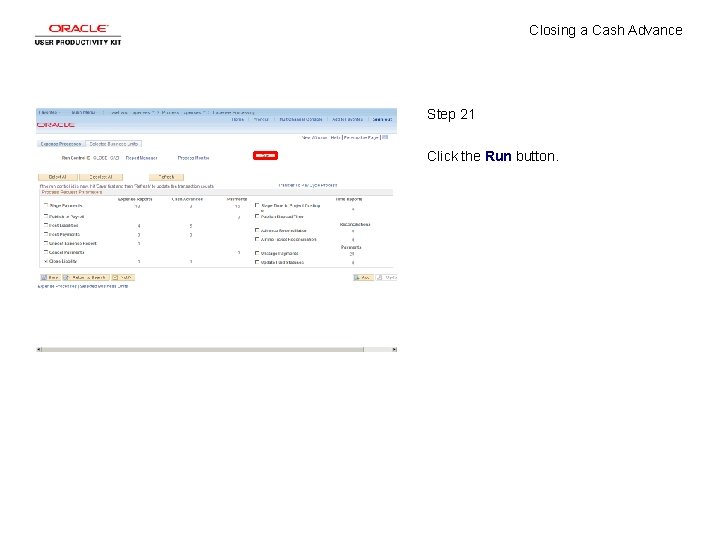Click the Run button
Screen dimensions: 720x540
pos(265,156)
